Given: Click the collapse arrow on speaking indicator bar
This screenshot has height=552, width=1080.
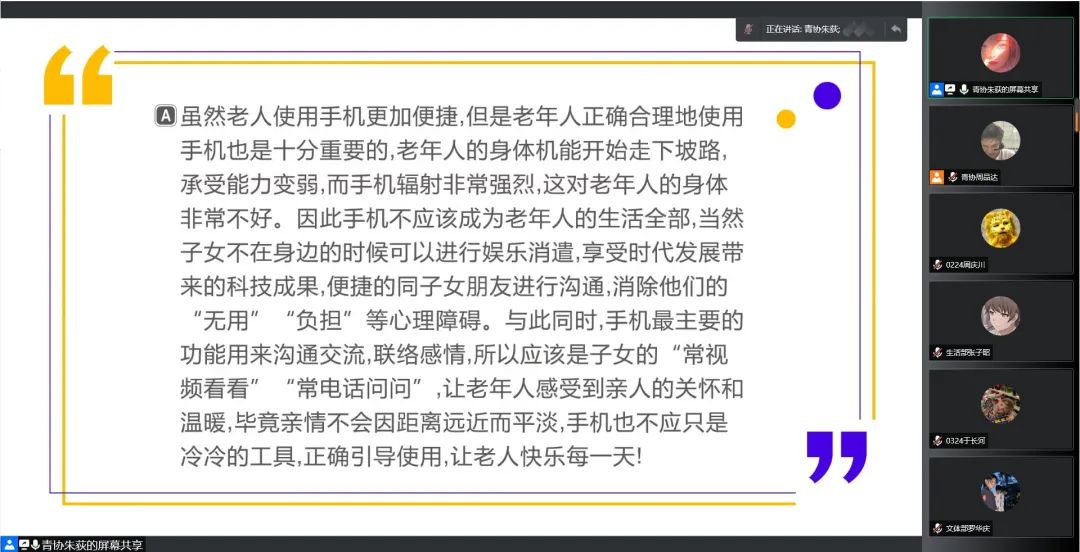Looking at the screenshot, I should tap(895, 29).
